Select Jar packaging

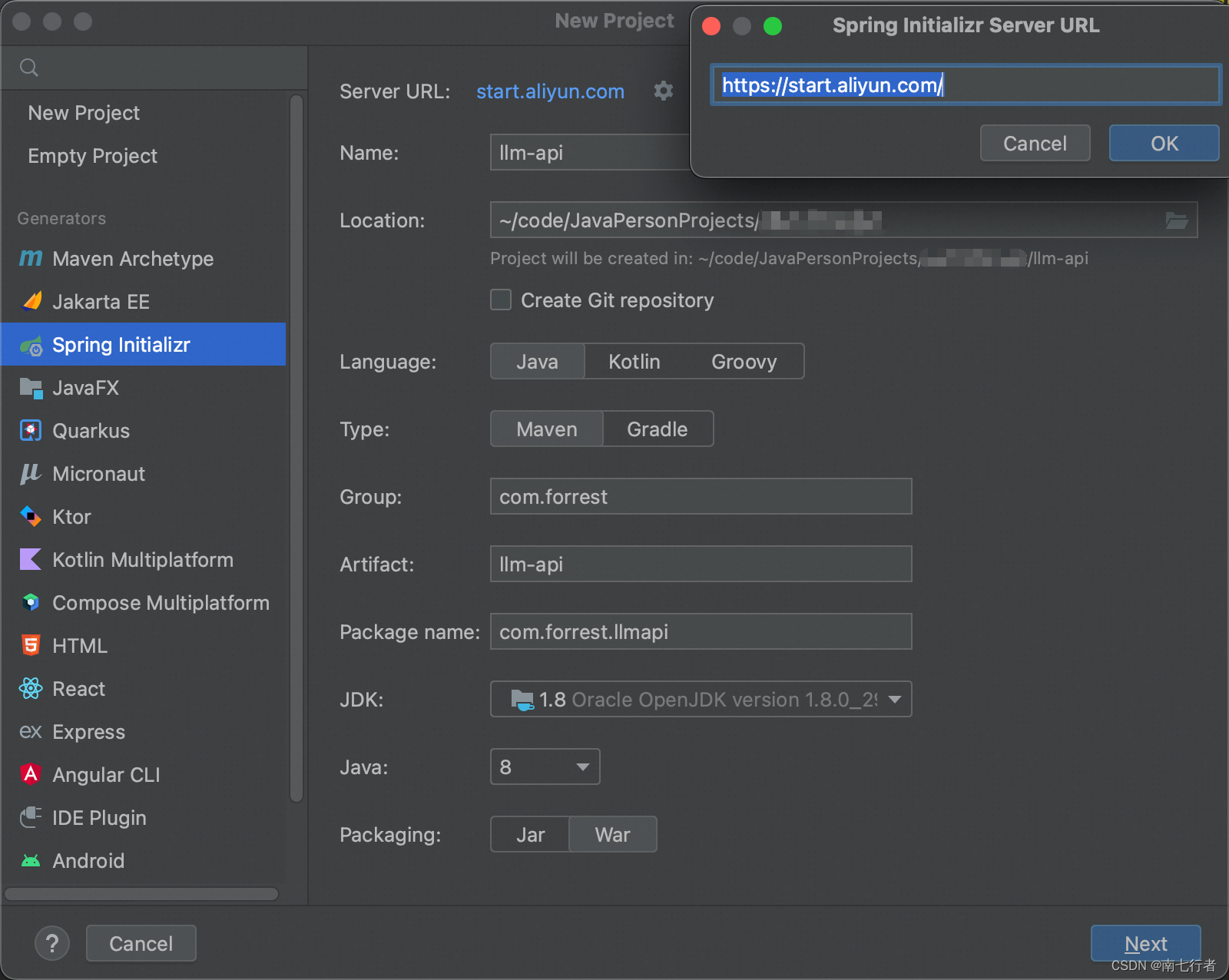(x=531, y=834)
